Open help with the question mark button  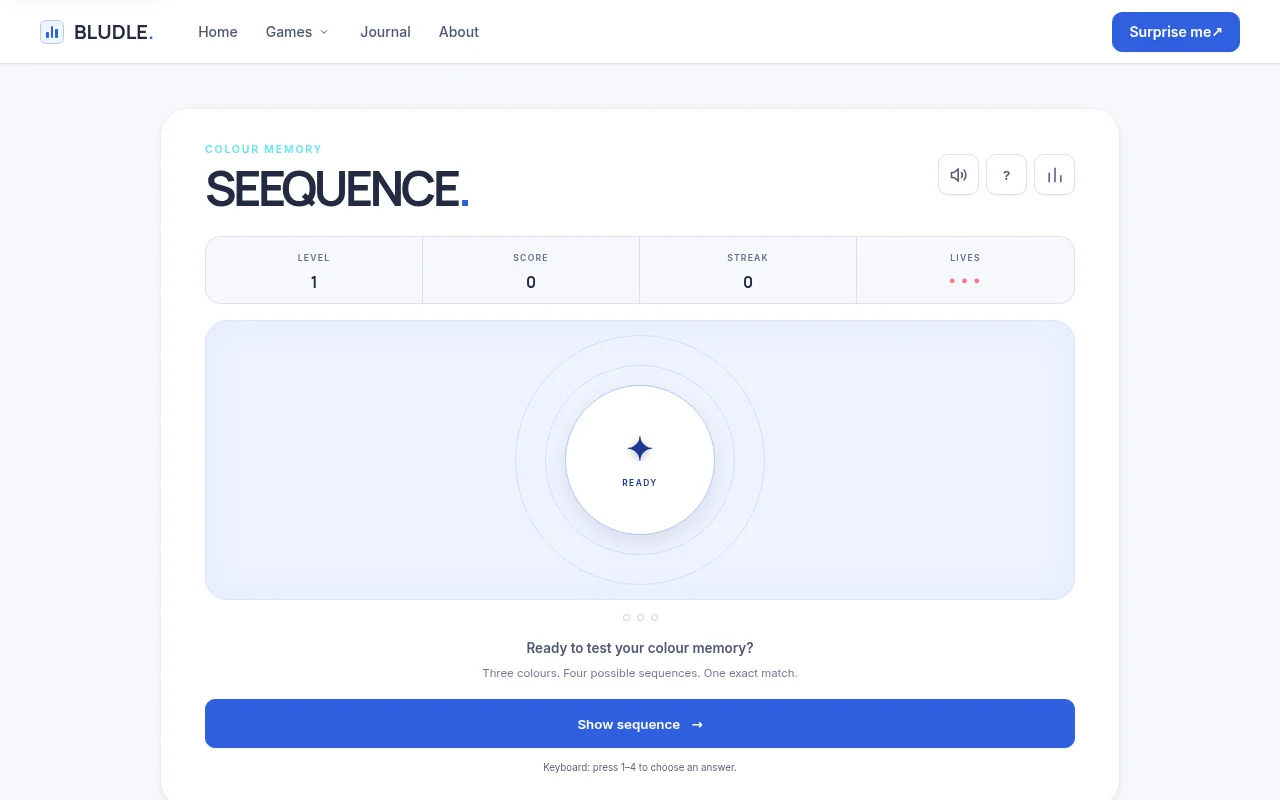pyautogui.click(x=1006, y=175)
